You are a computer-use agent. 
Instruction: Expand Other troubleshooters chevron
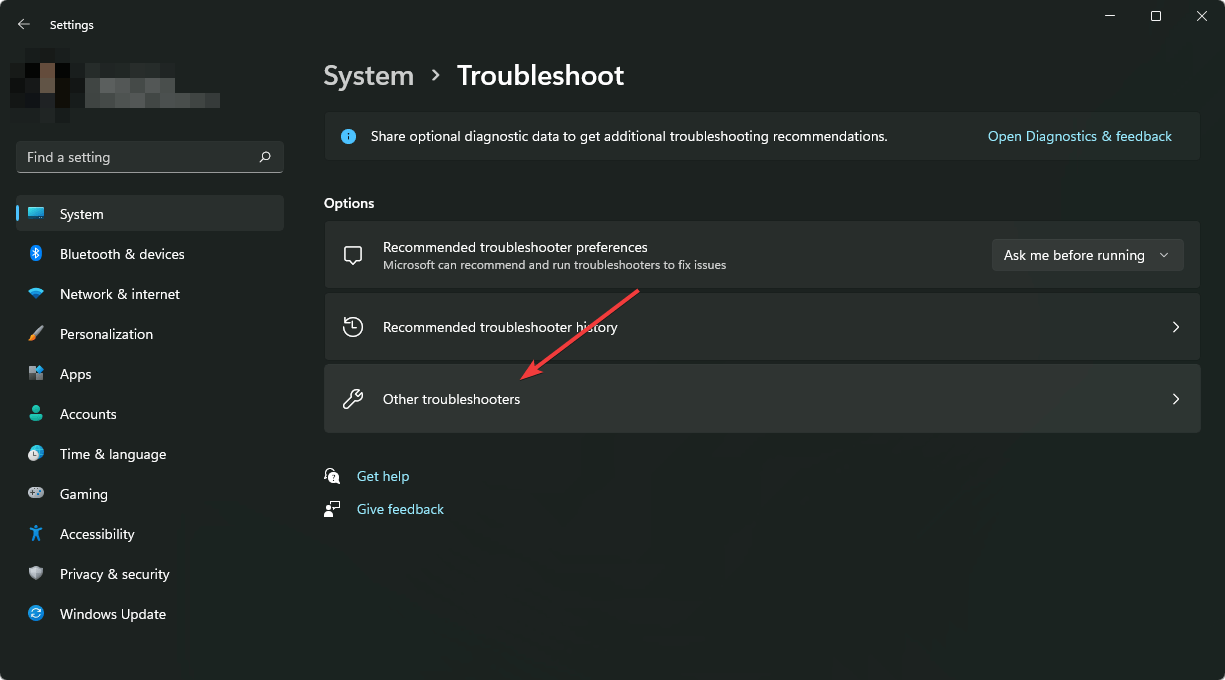[1176, 399]
